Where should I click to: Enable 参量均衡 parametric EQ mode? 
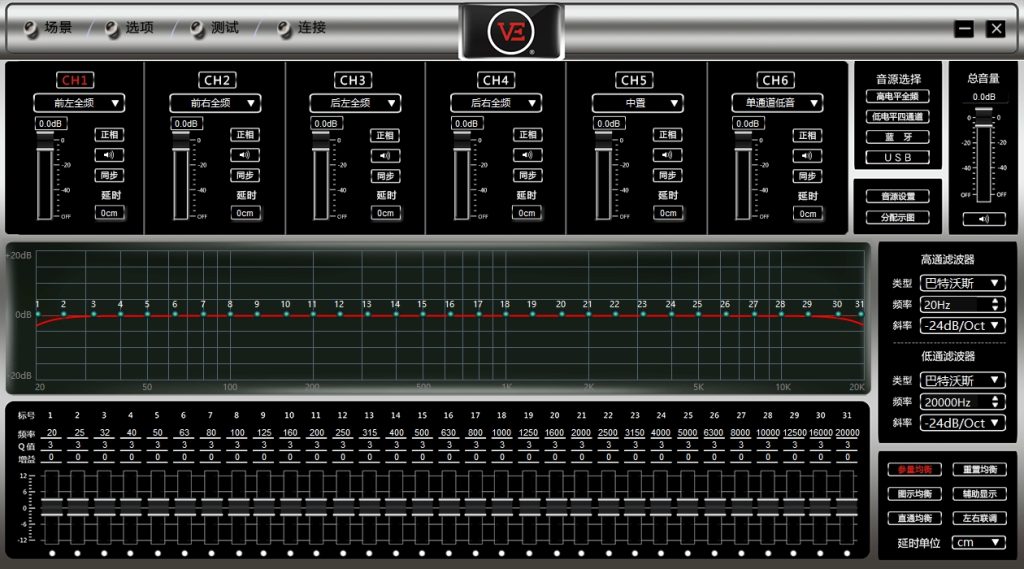coord(914,470)
